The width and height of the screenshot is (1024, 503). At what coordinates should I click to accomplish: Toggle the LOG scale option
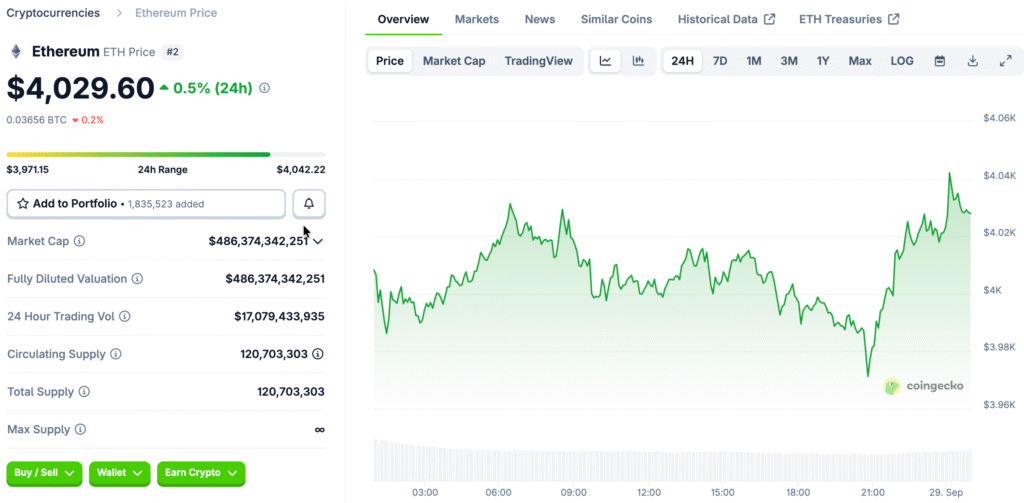tap(901, 61)
